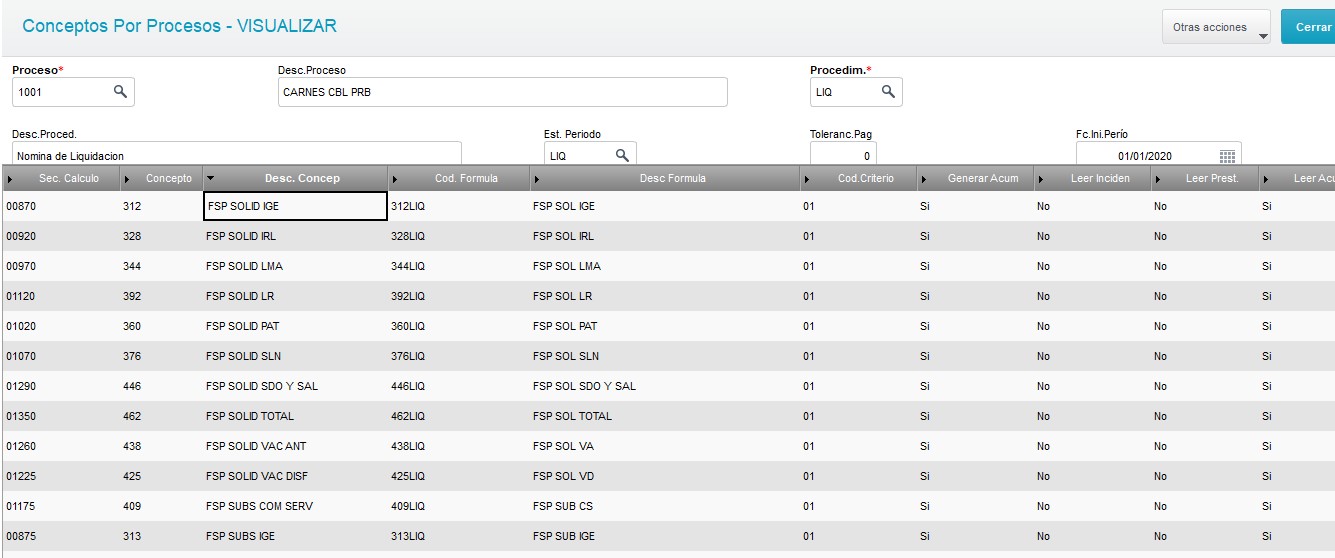Viewport: 1335px width, 558px height.
Task: Open the Fc.Ini.Perío calendar picker icon
Action: coord(1228,155)
